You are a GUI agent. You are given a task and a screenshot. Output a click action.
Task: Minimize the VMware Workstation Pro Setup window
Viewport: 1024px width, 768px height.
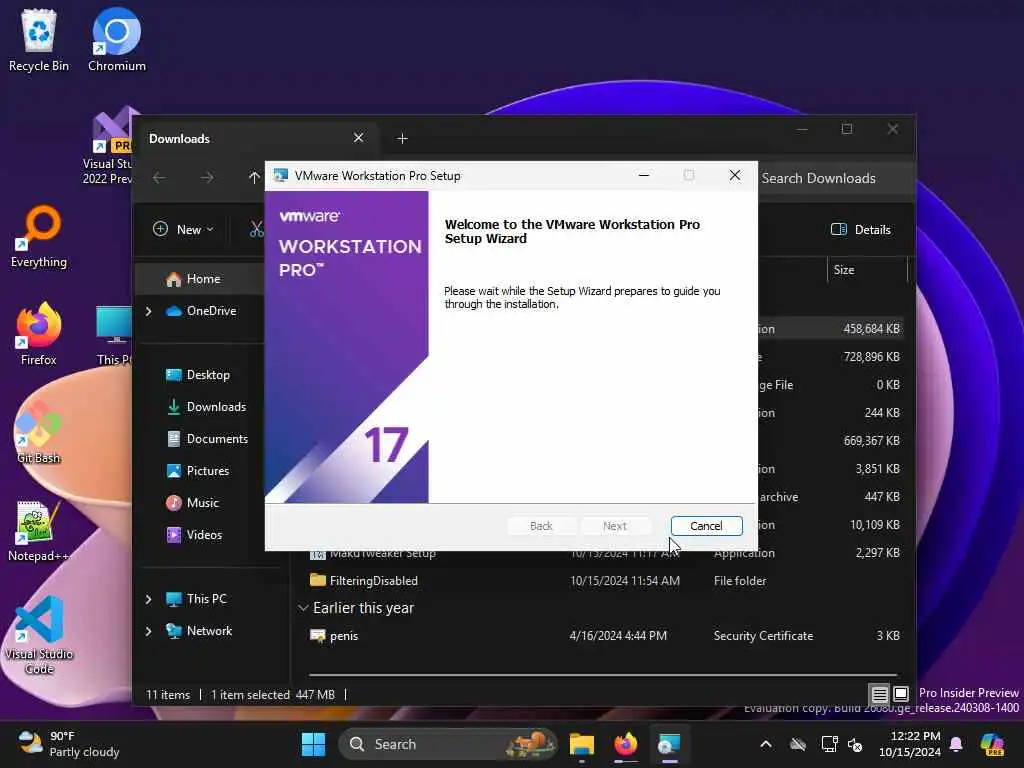643,175
